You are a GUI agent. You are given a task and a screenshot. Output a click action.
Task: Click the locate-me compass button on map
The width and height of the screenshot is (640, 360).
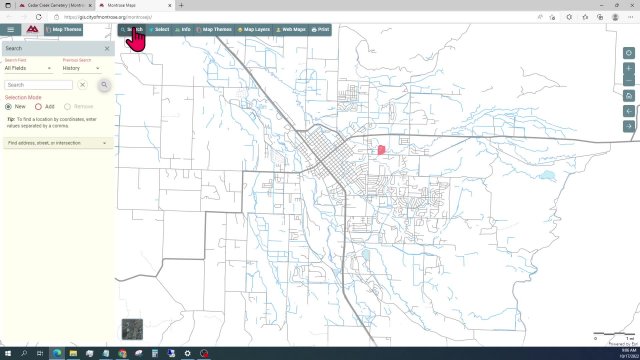click(x=629, y=53)
